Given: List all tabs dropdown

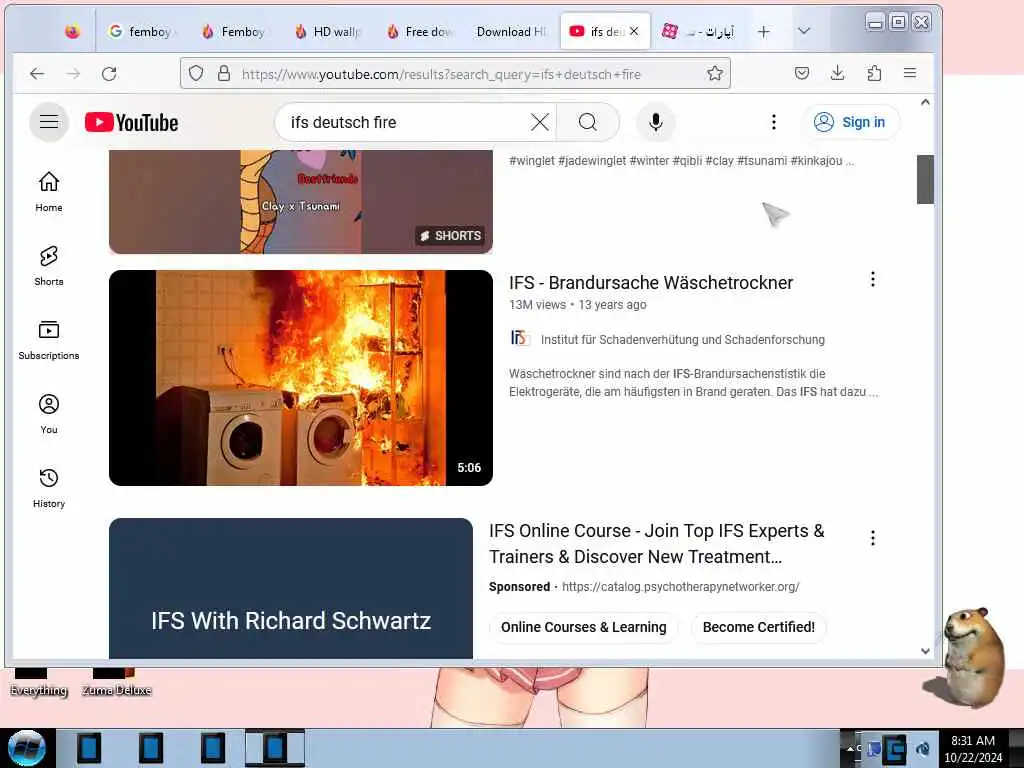Looking at the screenshot, I should [x=804, y=31].
